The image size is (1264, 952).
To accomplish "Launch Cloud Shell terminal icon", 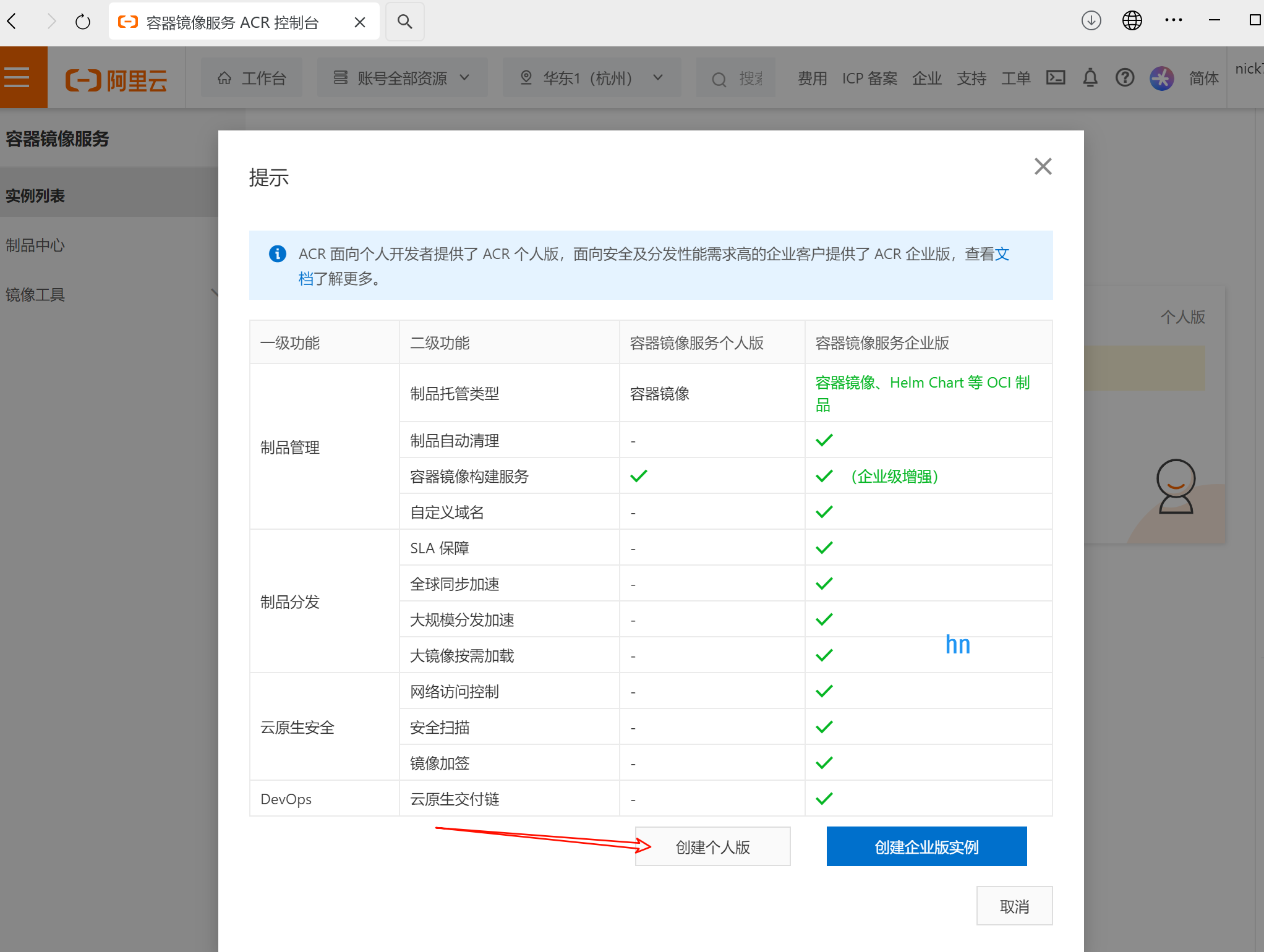I will (1056, 77).
